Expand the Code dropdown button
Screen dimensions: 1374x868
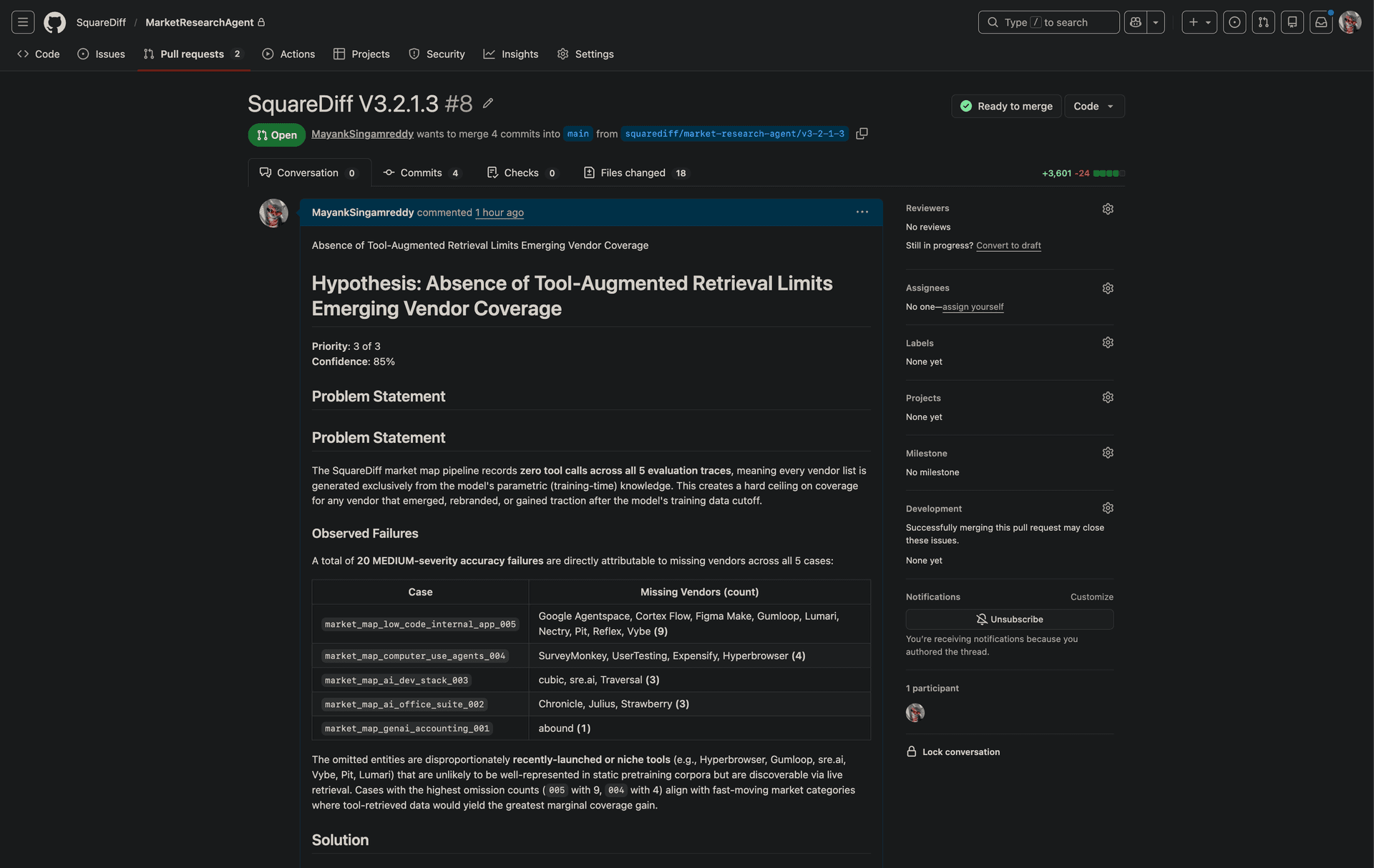[1093, 106]
